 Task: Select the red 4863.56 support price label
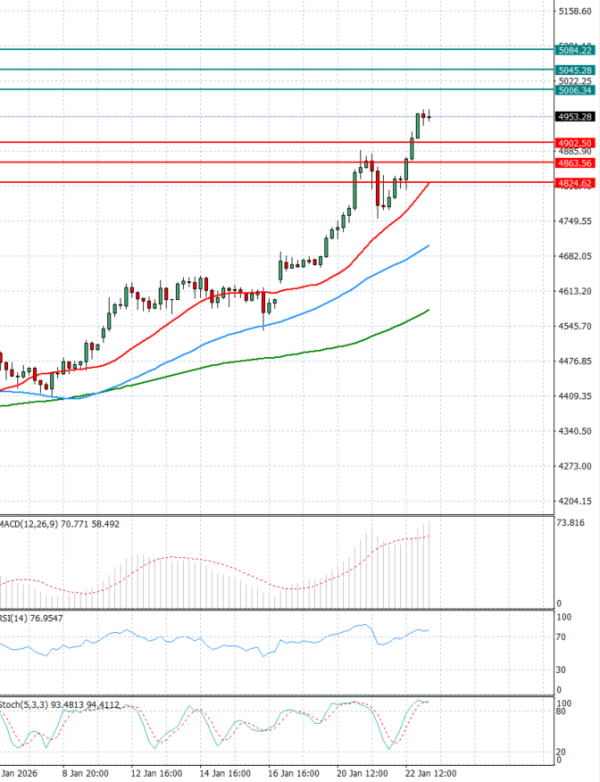point(576,162)
